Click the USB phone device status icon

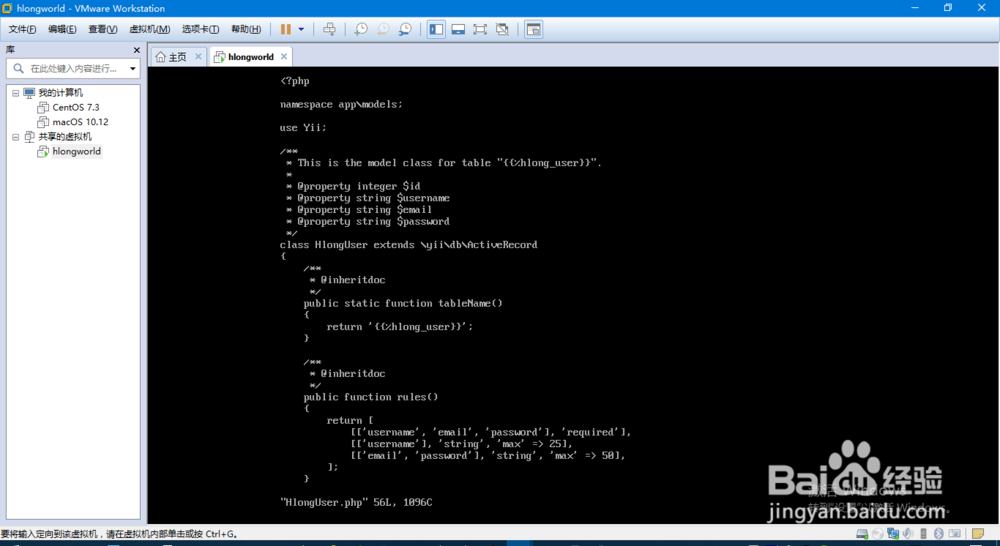tap(923, 534)
